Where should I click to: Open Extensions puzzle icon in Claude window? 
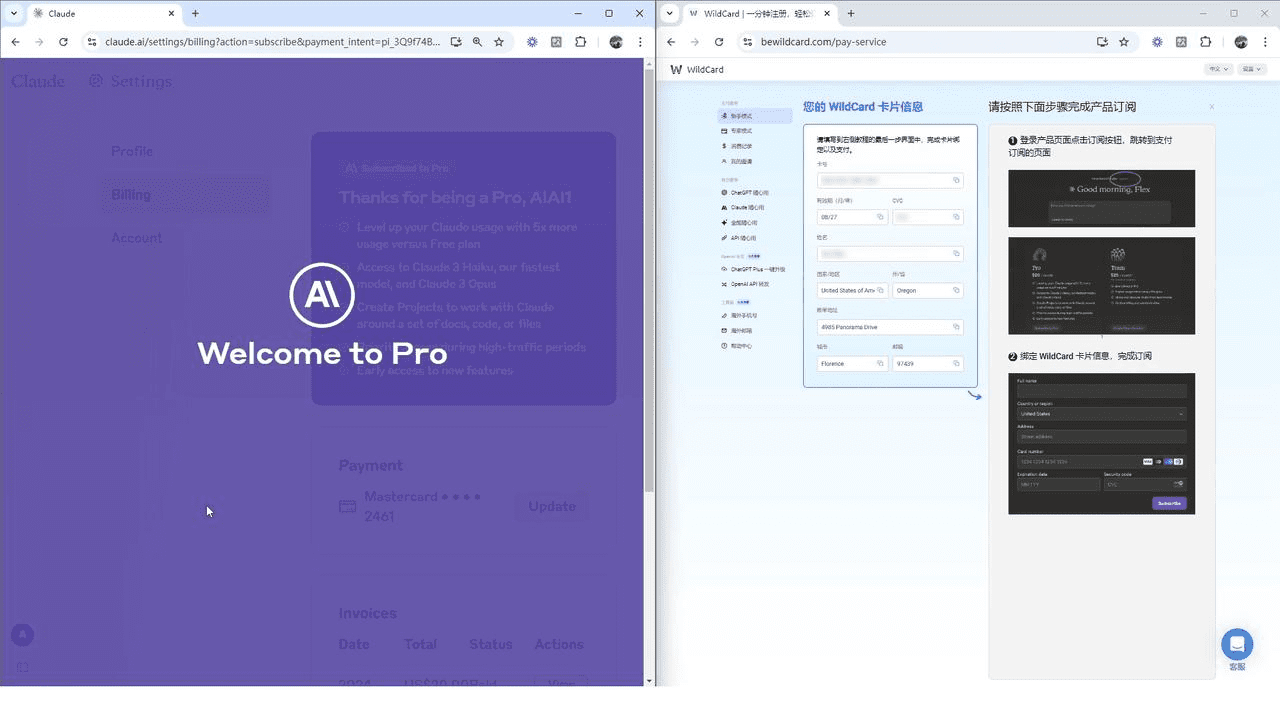pos(580,42)
